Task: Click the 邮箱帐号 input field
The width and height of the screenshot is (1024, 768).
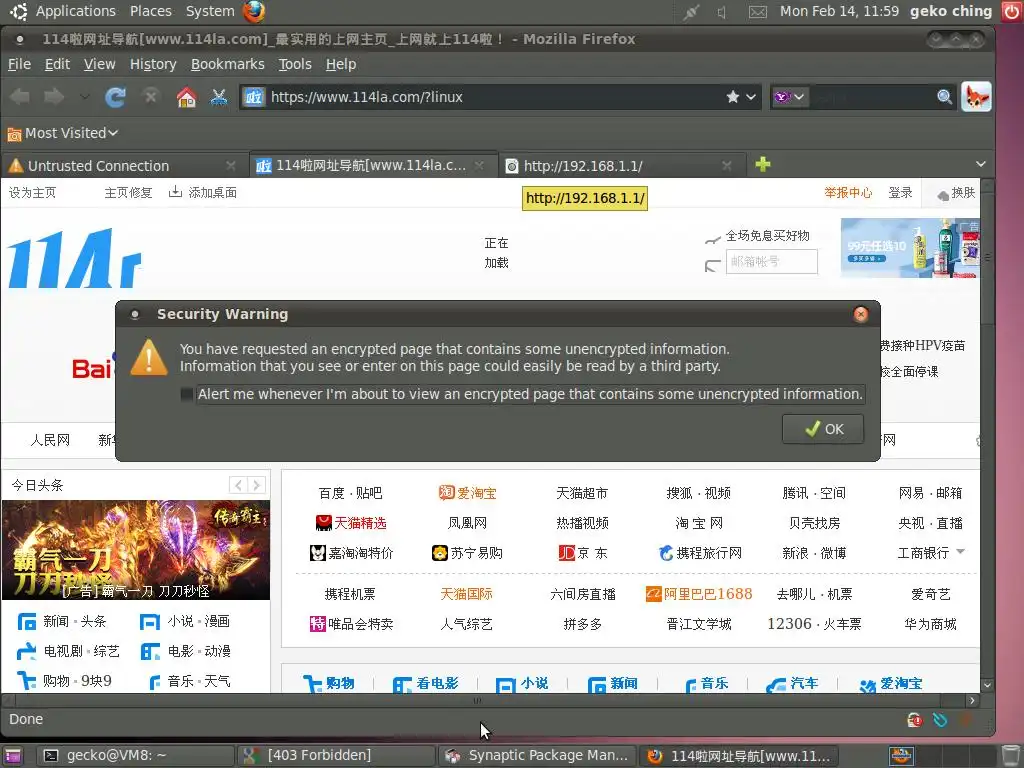Action: [772, 261]
